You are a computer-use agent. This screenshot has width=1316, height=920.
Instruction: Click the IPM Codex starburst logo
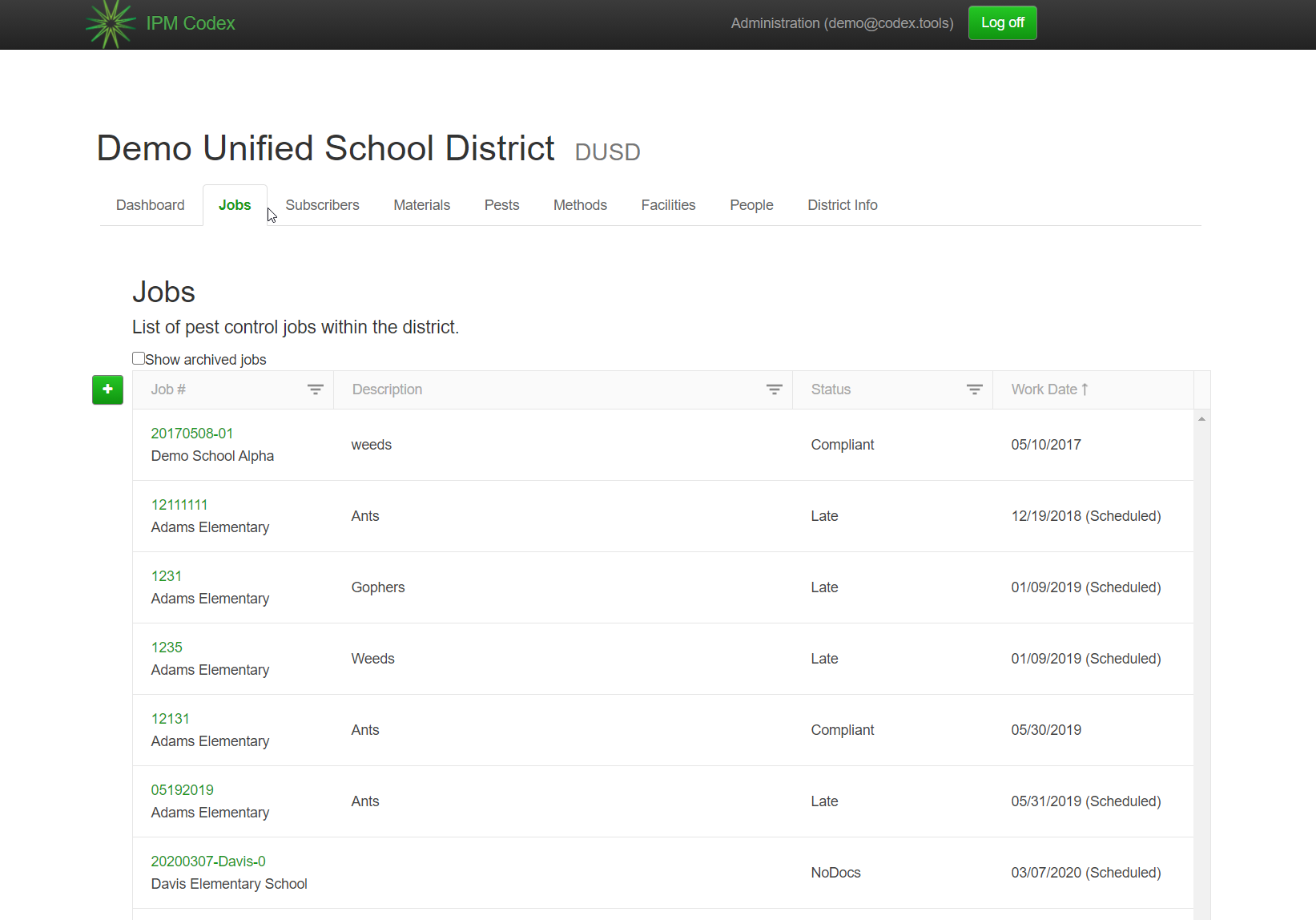[111, 24]
